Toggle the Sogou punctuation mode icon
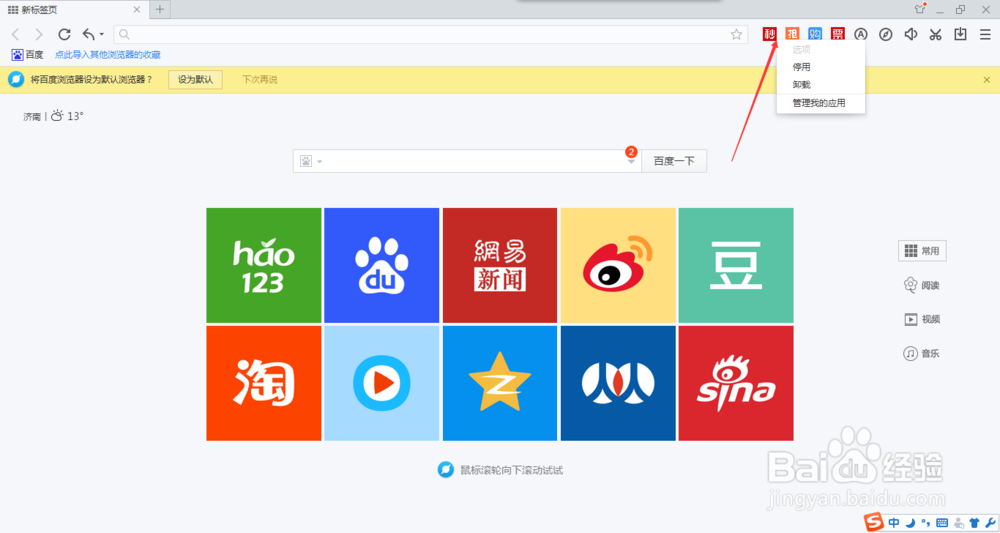Viewport: 1000px width, 533px height. 925,523
